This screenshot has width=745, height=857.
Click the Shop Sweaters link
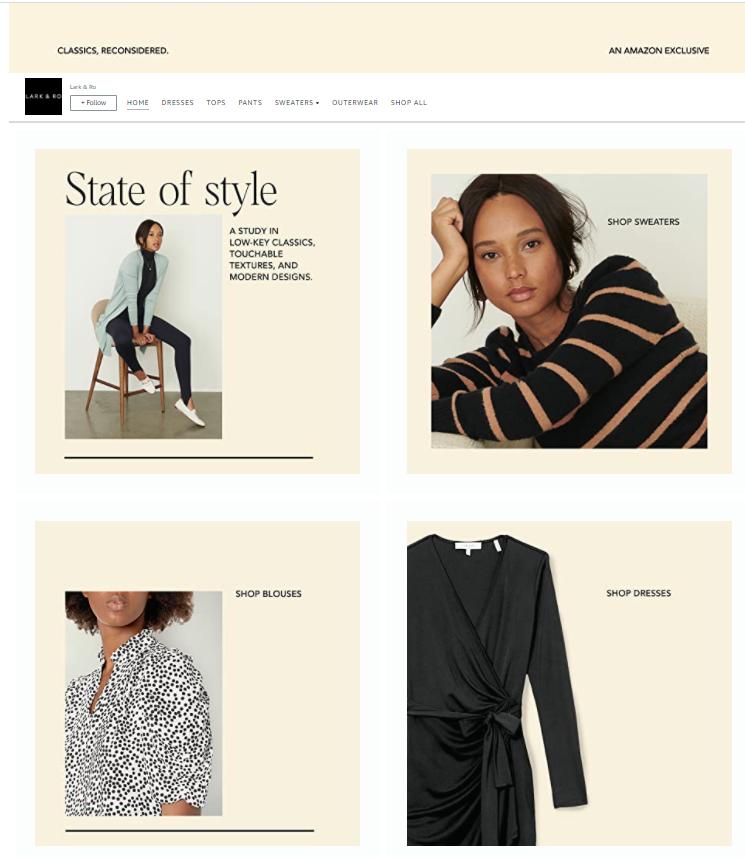coord(643,222)
